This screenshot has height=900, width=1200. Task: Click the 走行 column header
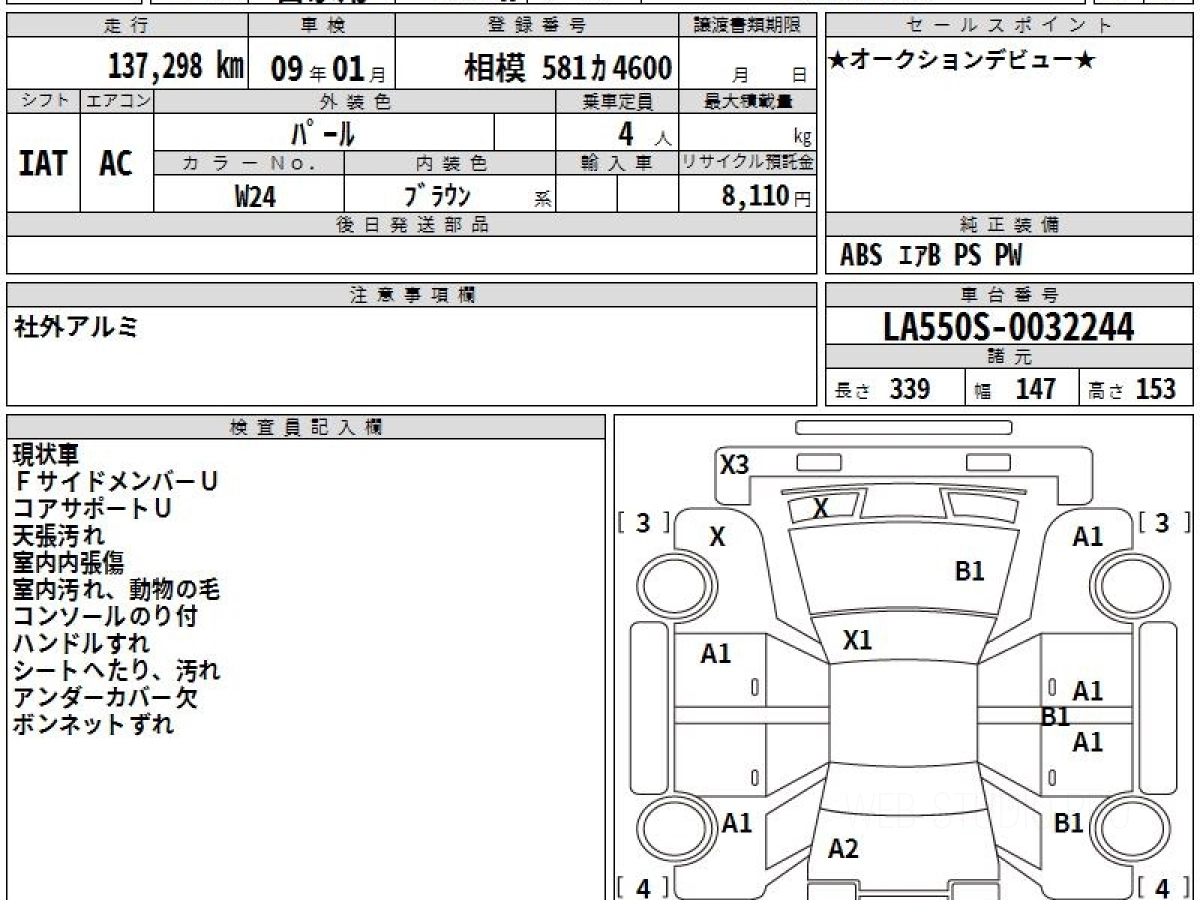point(126,26)
